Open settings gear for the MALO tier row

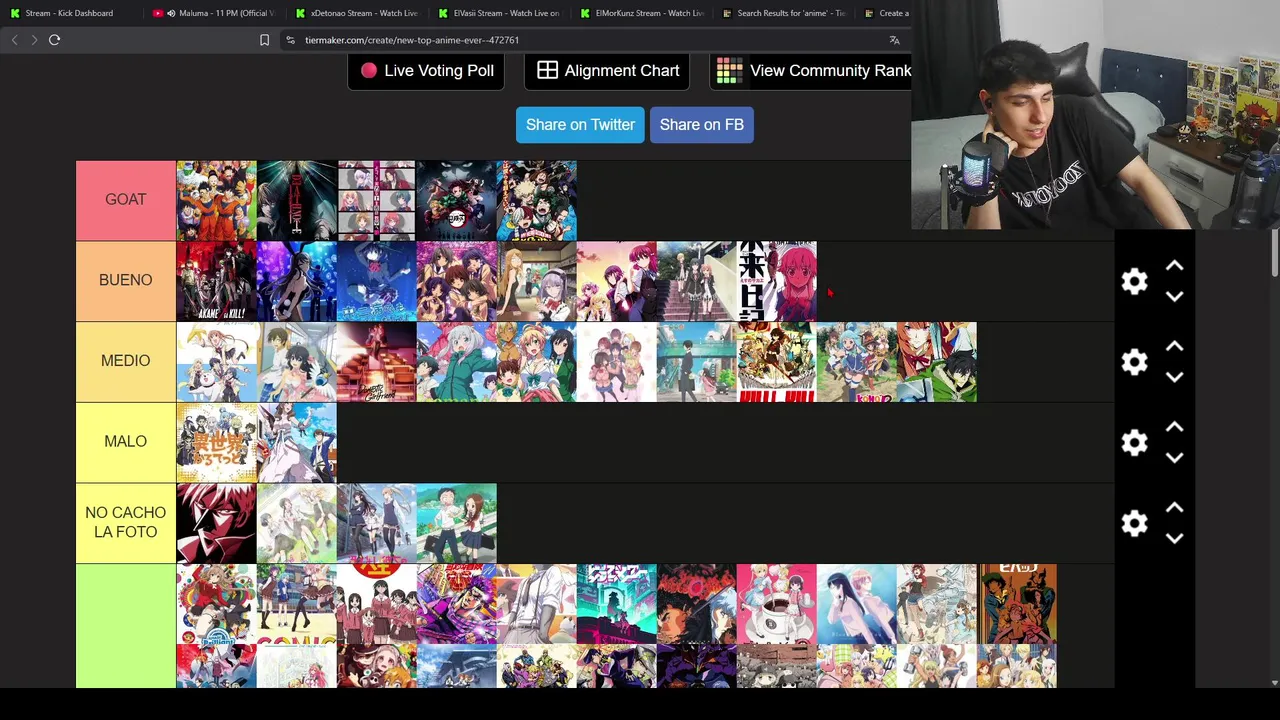pos(1134,443)
